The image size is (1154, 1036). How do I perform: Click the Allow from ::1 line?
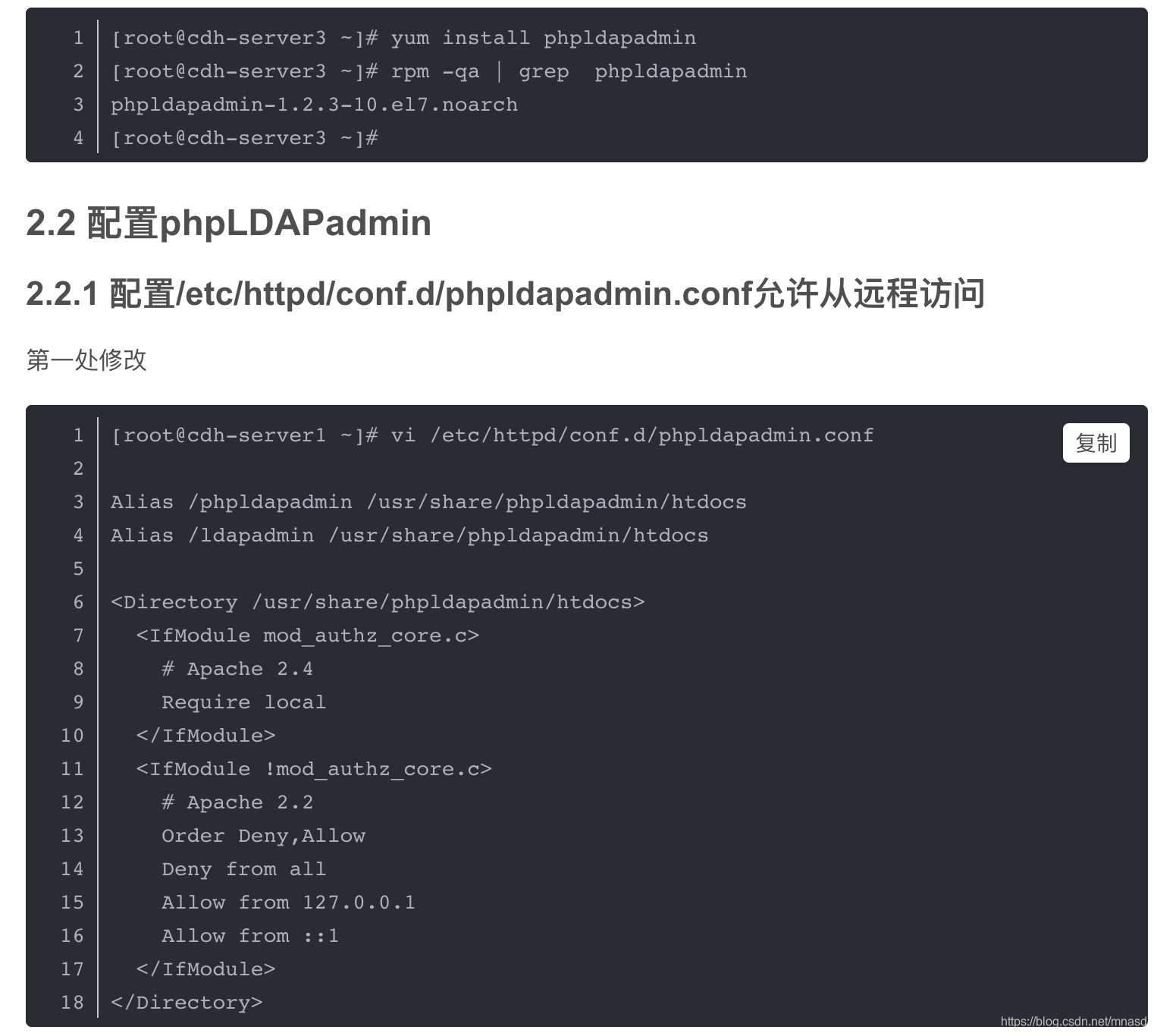(250, 936)
